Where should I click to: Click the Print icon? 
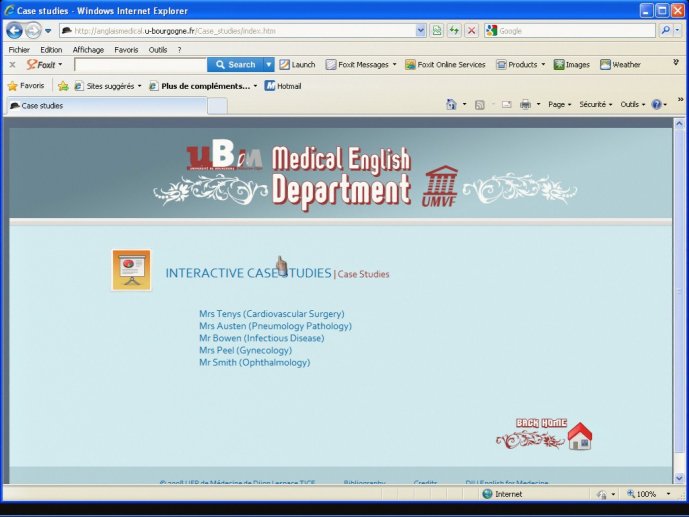coord(525,105)
